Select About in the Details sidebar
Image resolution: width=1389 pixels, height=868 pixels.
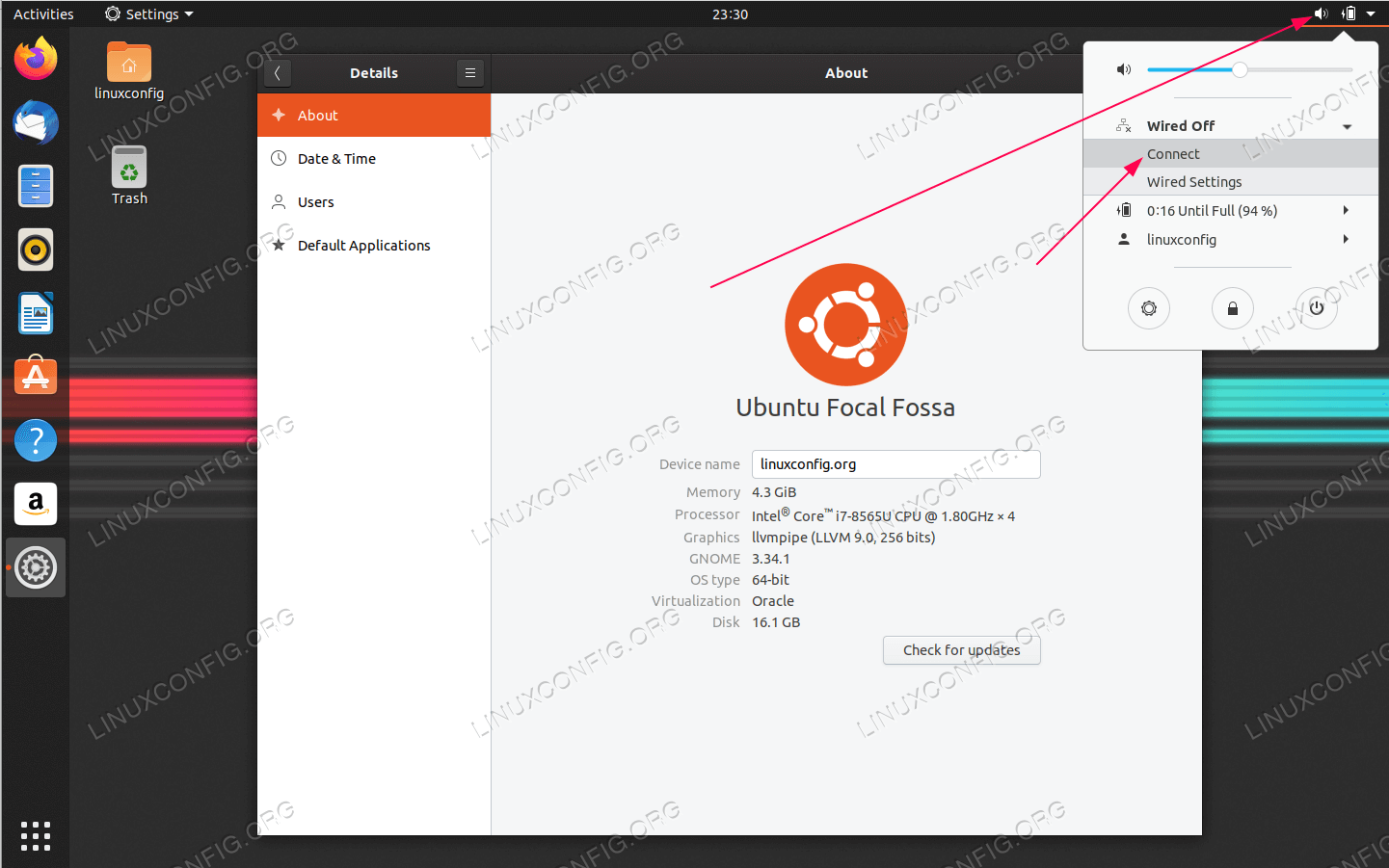pyautogui.click(x=374, y=115)
